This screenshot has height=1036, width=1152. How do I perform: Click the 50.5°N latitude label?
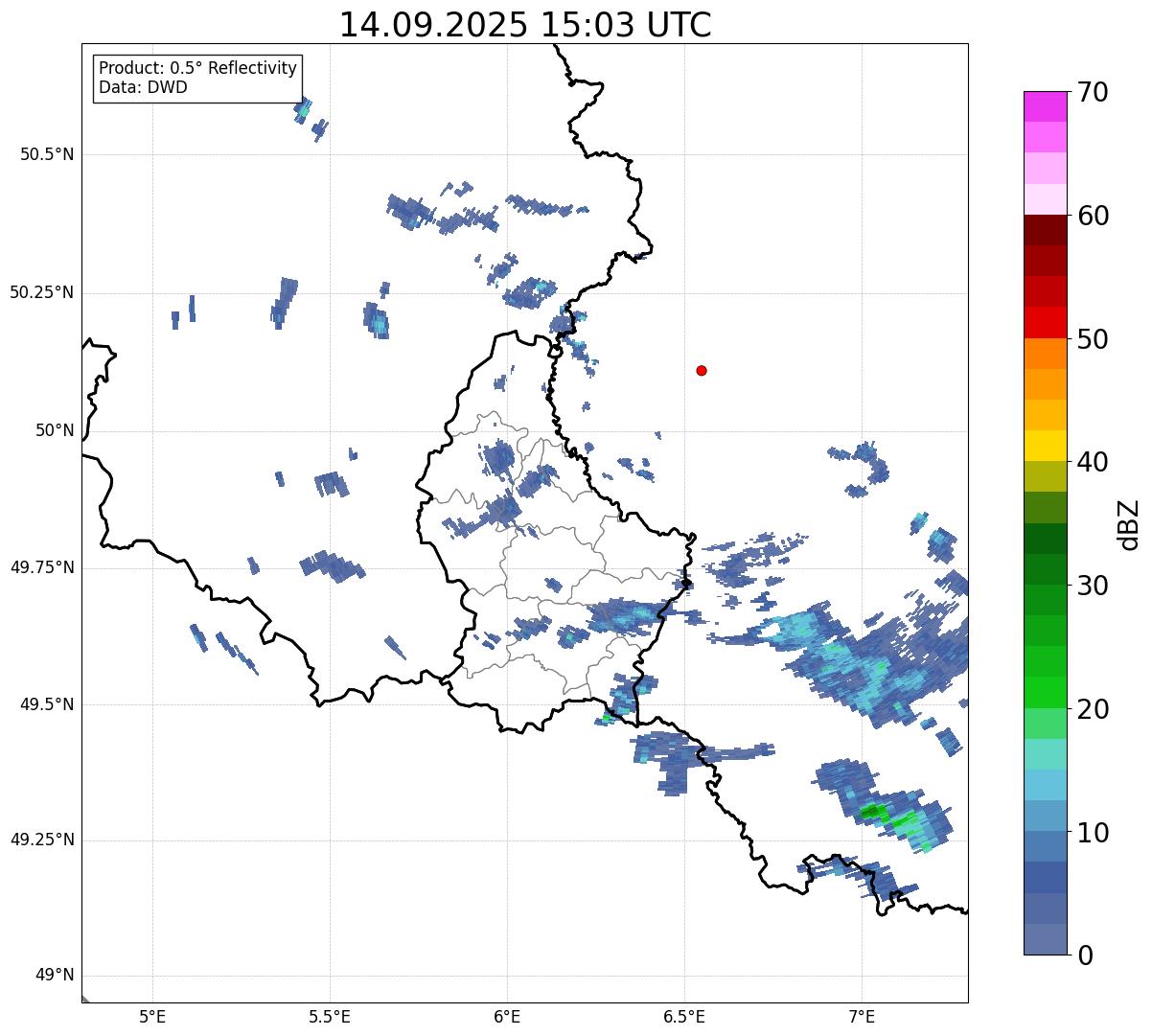point(47,154)
